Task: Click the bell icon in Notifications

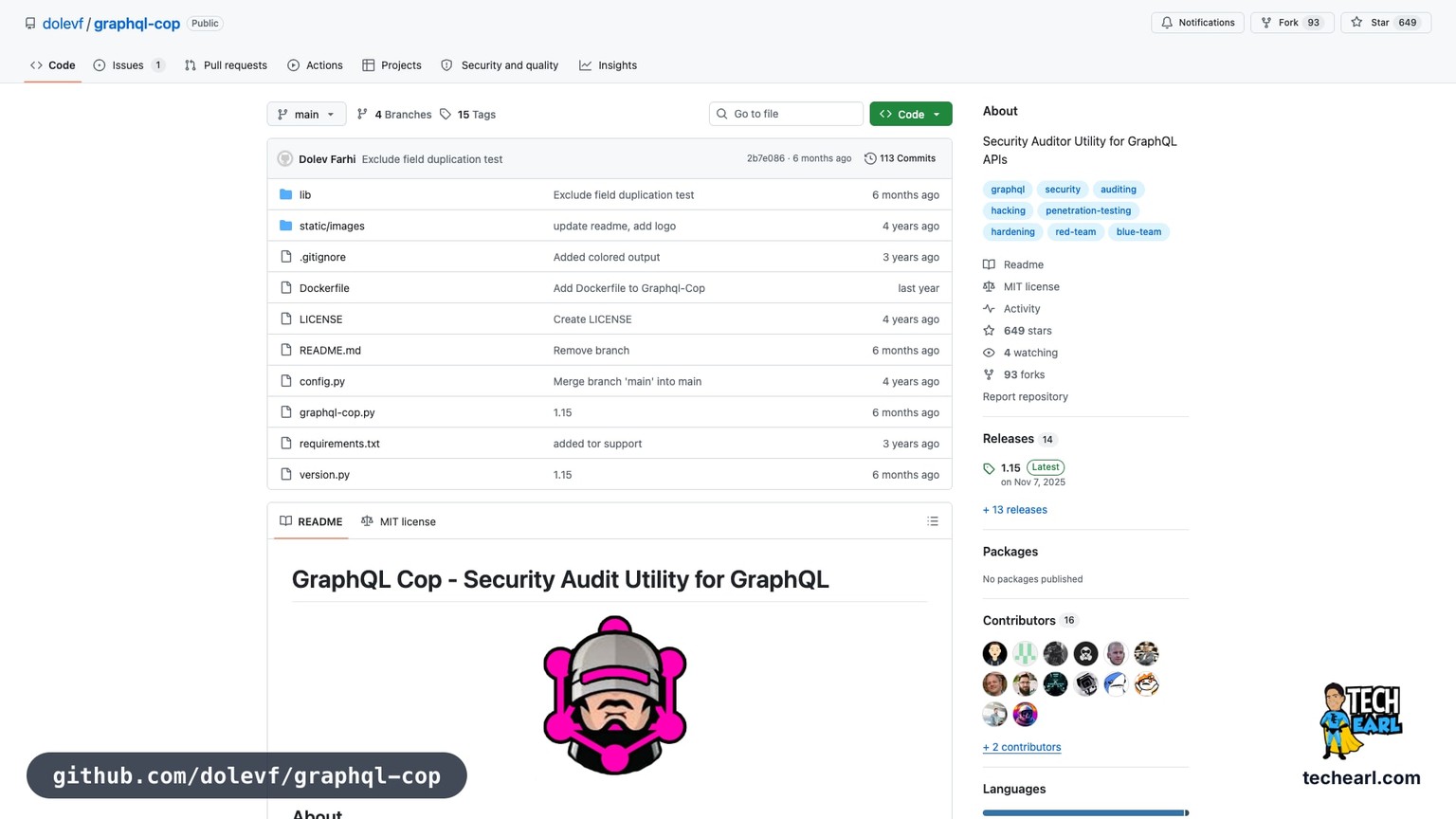Action: 1167,23
